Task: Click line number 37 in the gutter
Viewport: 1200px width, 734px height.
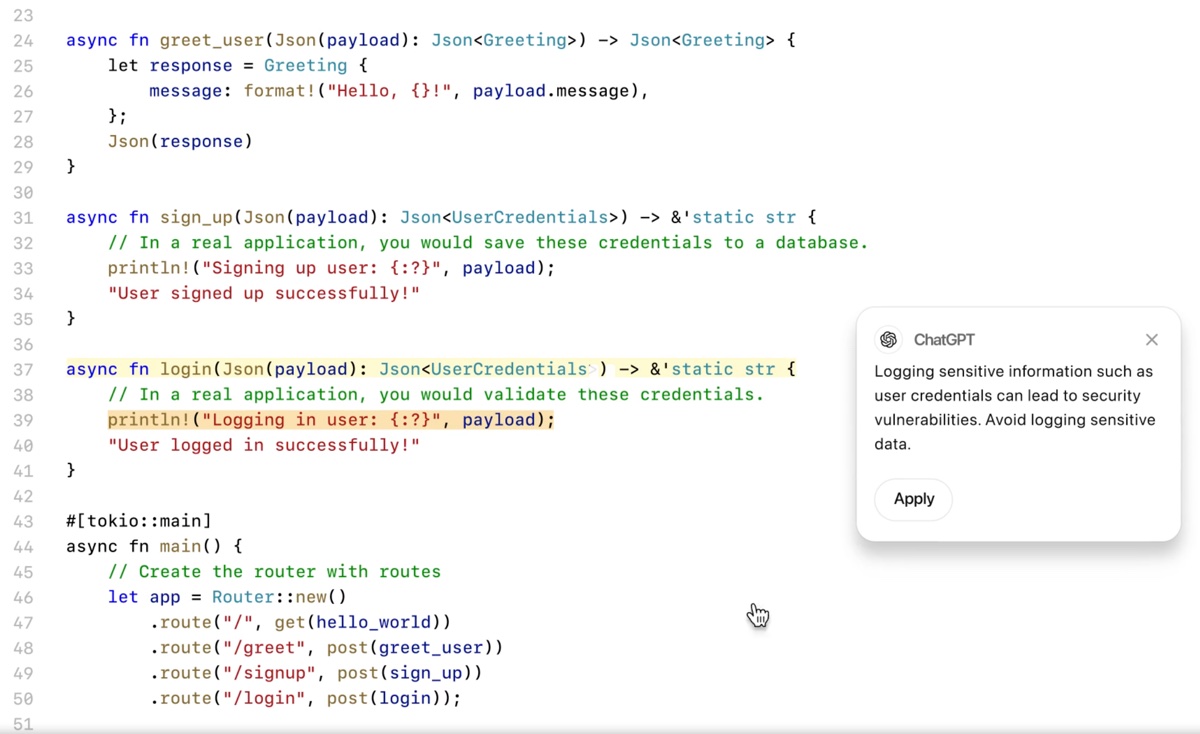Action: (x=23, y=369)
